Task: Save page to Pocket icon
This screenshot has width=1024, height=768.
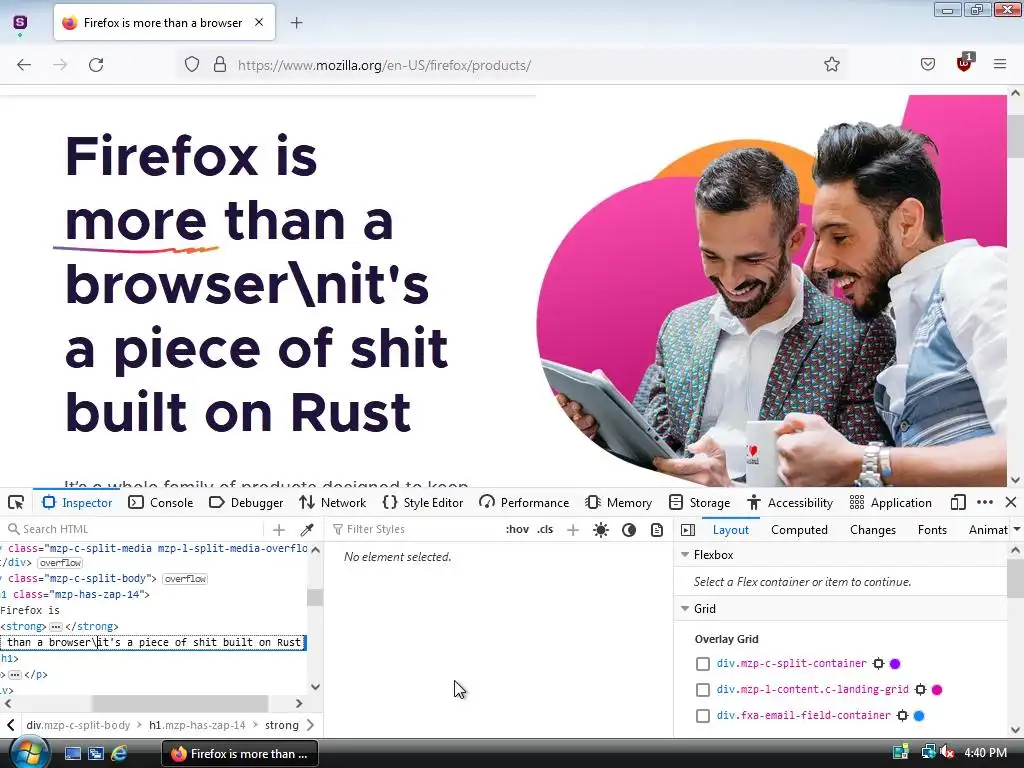Action: point(927,64)
